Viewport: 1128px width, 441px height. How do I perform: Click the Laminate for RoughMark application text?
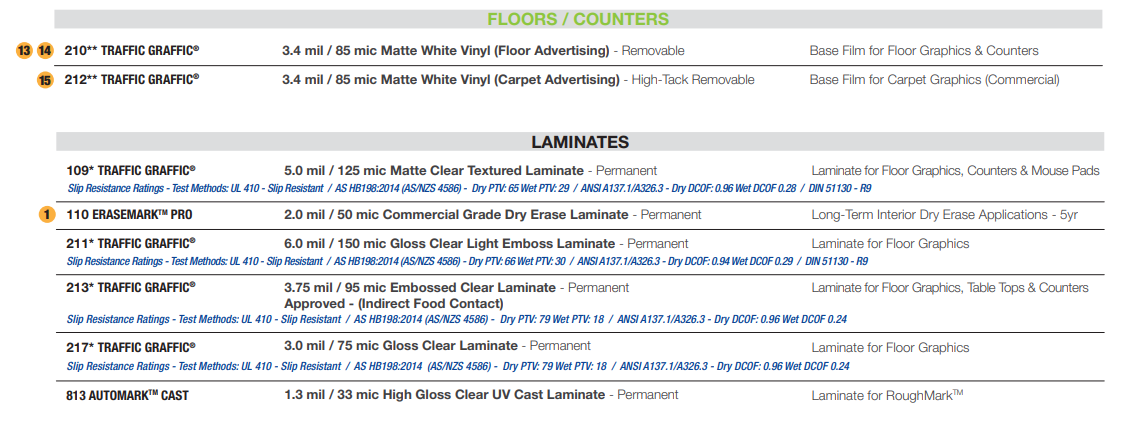pos(887,395)
